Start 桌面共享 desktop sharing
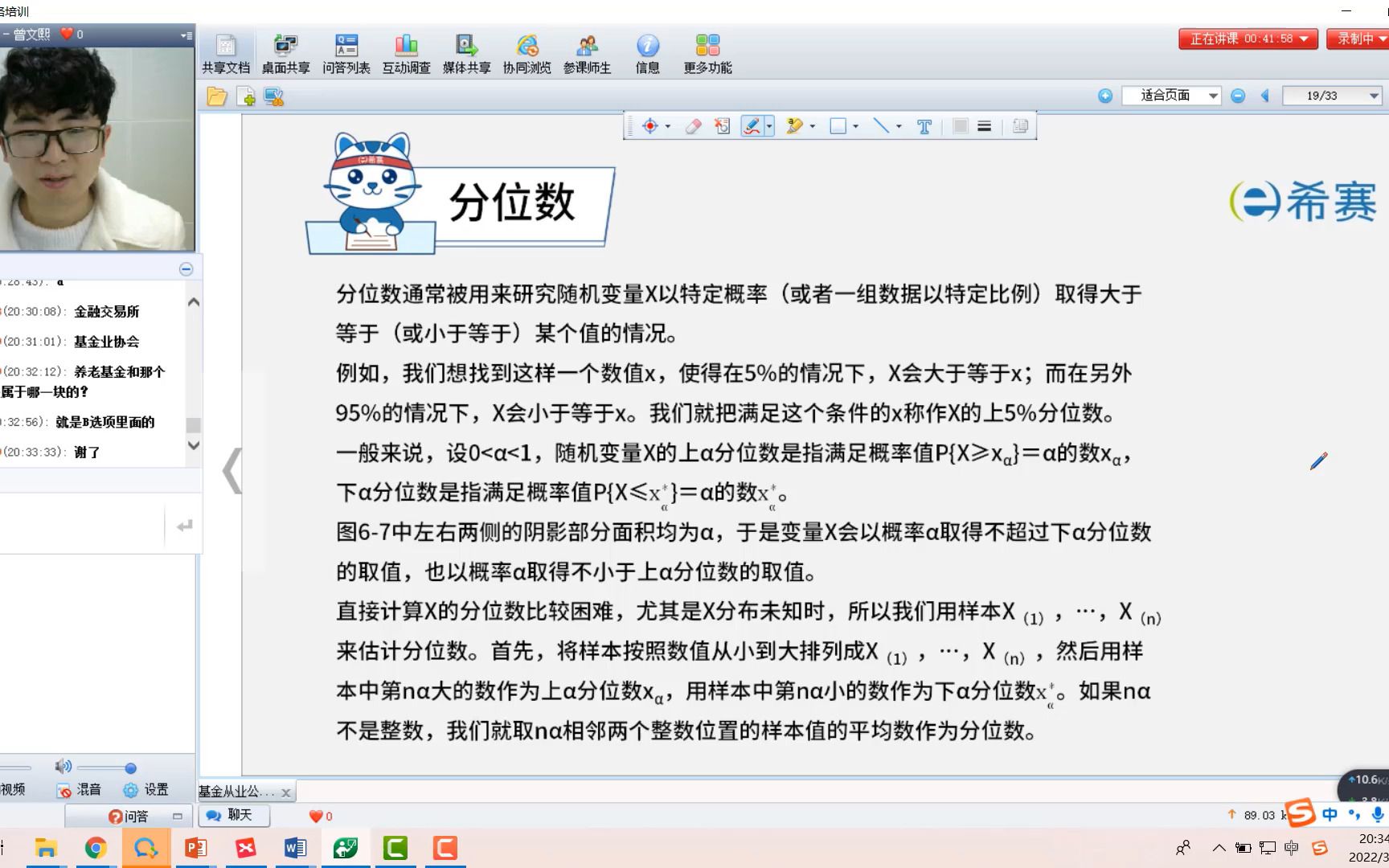Screen dimensions: 1389x868 [286, 51]
